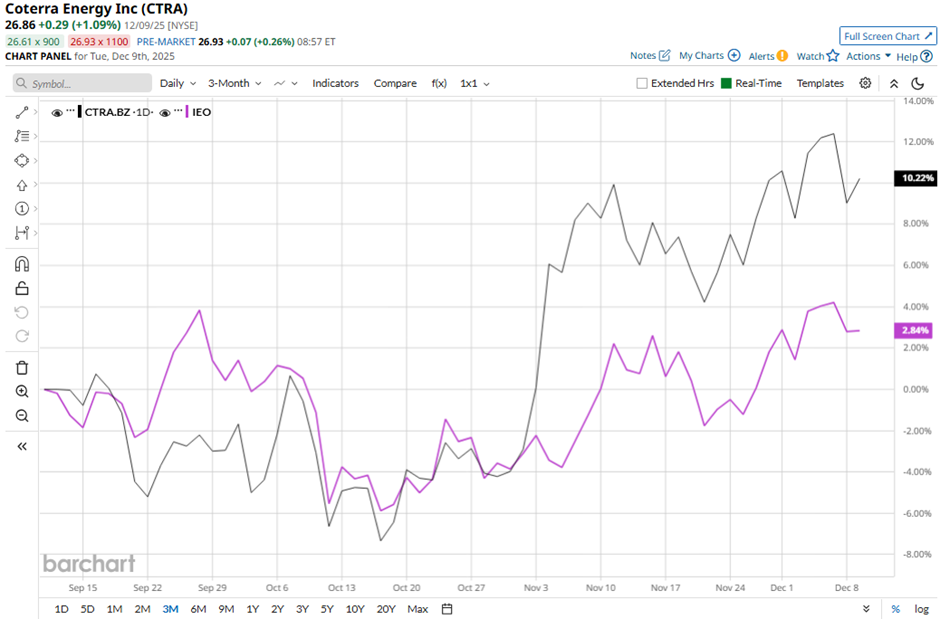This screenshot has height=619, width=940.
Task: Open the Daily frequency dropdown
Action: 178,83
